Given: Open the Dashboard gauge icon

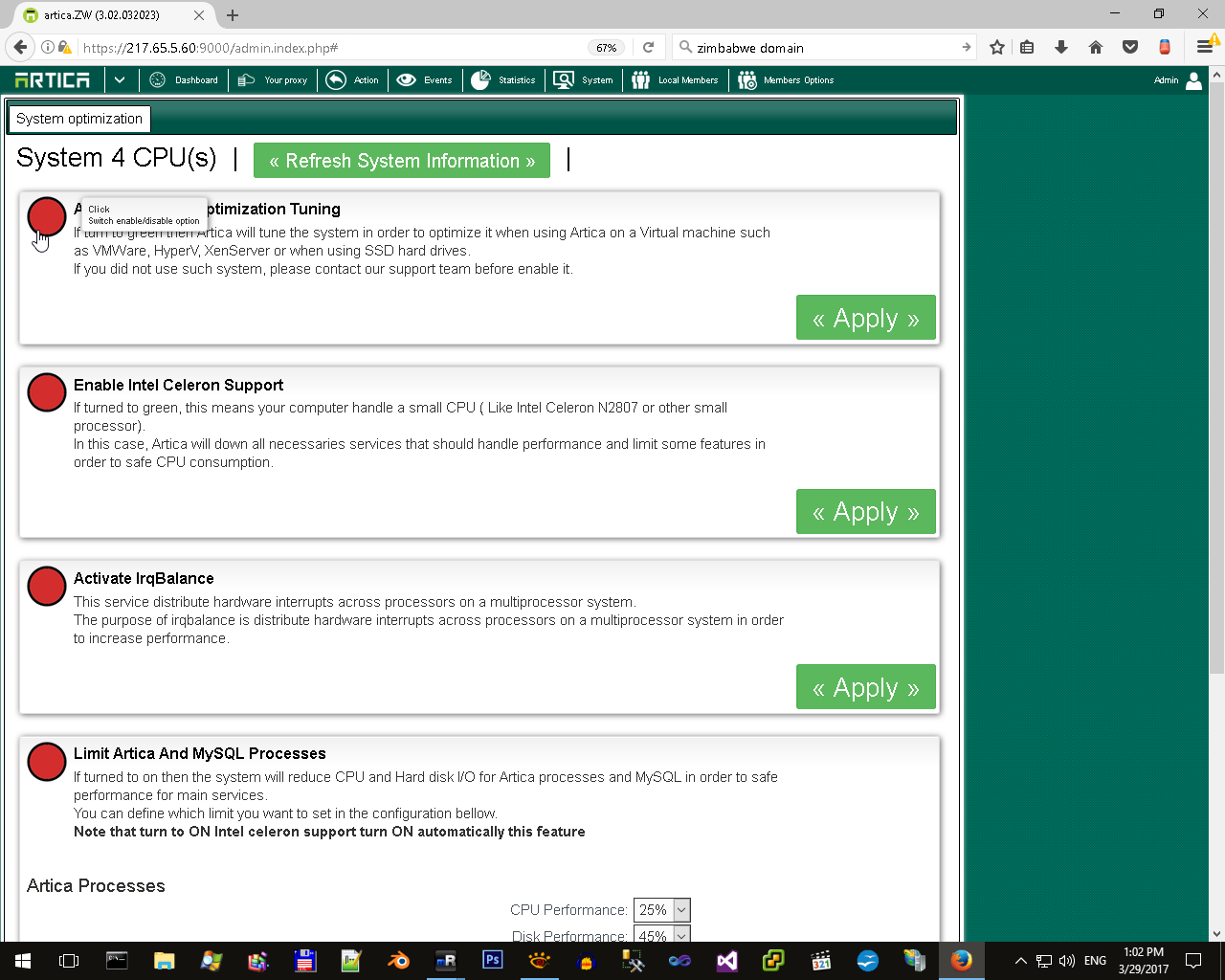Looking at the screenshot, I should tap(158, 80).
